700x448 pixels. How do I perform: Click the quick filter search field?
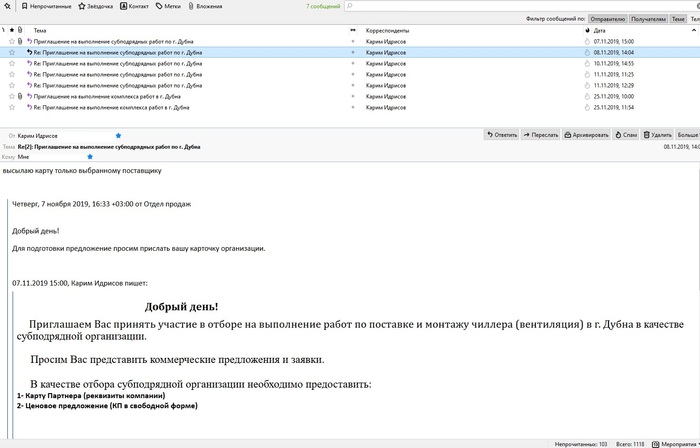point(522,6)
